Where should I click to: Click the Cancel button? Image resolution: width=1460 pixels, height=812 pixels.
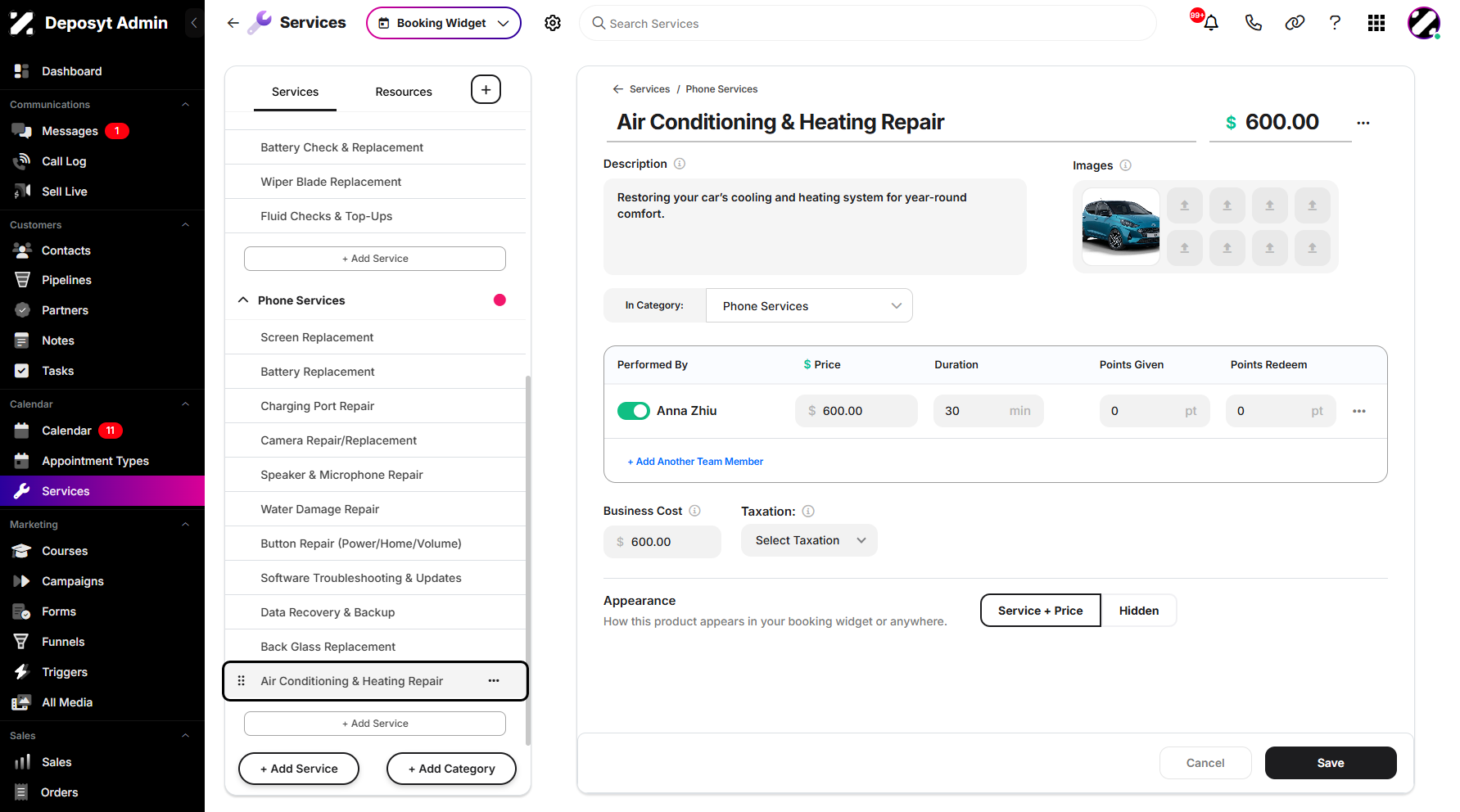tap(1205, 763)
